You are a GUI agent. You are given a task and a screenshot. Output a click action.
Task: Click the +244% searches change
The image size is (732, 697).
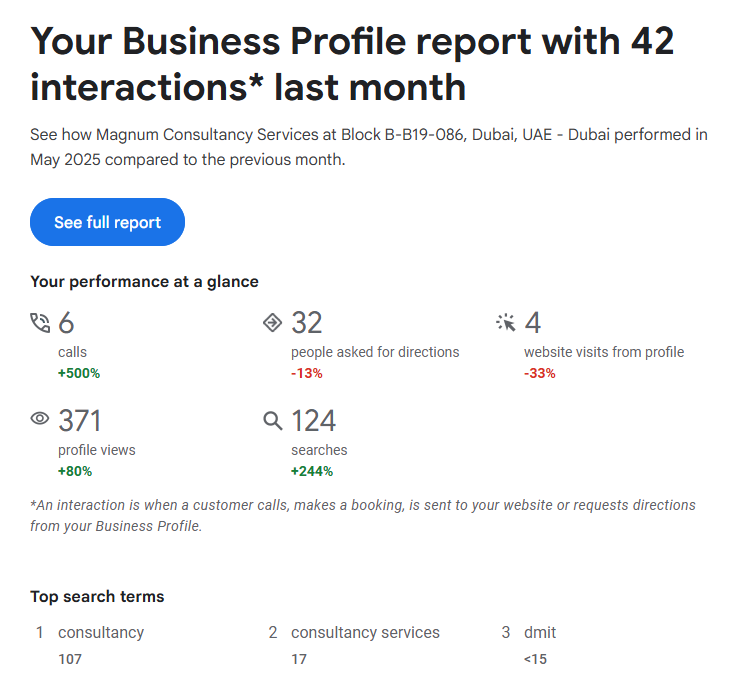312,471
